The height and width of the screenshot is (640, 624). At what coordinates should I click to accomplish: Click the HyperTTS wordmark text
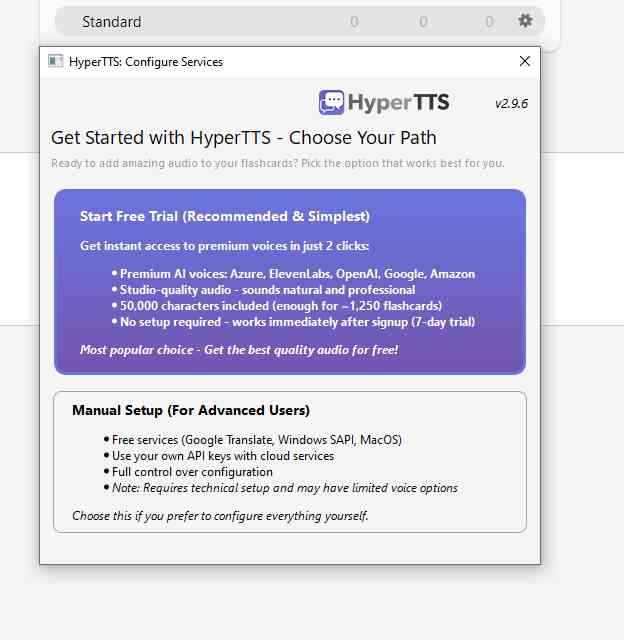point(399,102)
